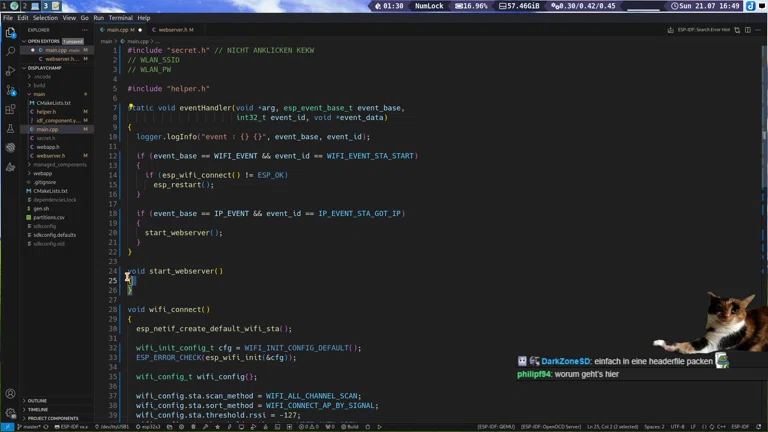
Task: Open the Testing flask view
Action: [x=10, y=129]
